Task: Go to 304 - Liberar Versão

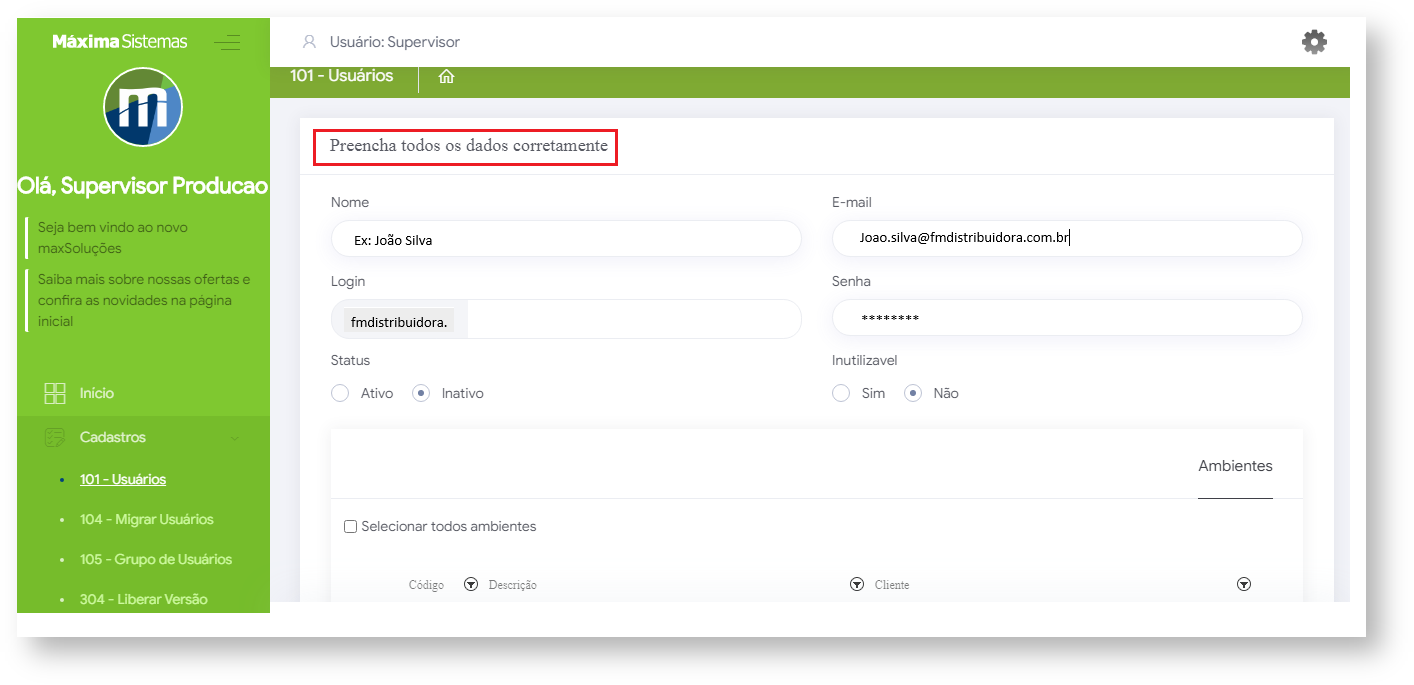Action: [143, 599]
